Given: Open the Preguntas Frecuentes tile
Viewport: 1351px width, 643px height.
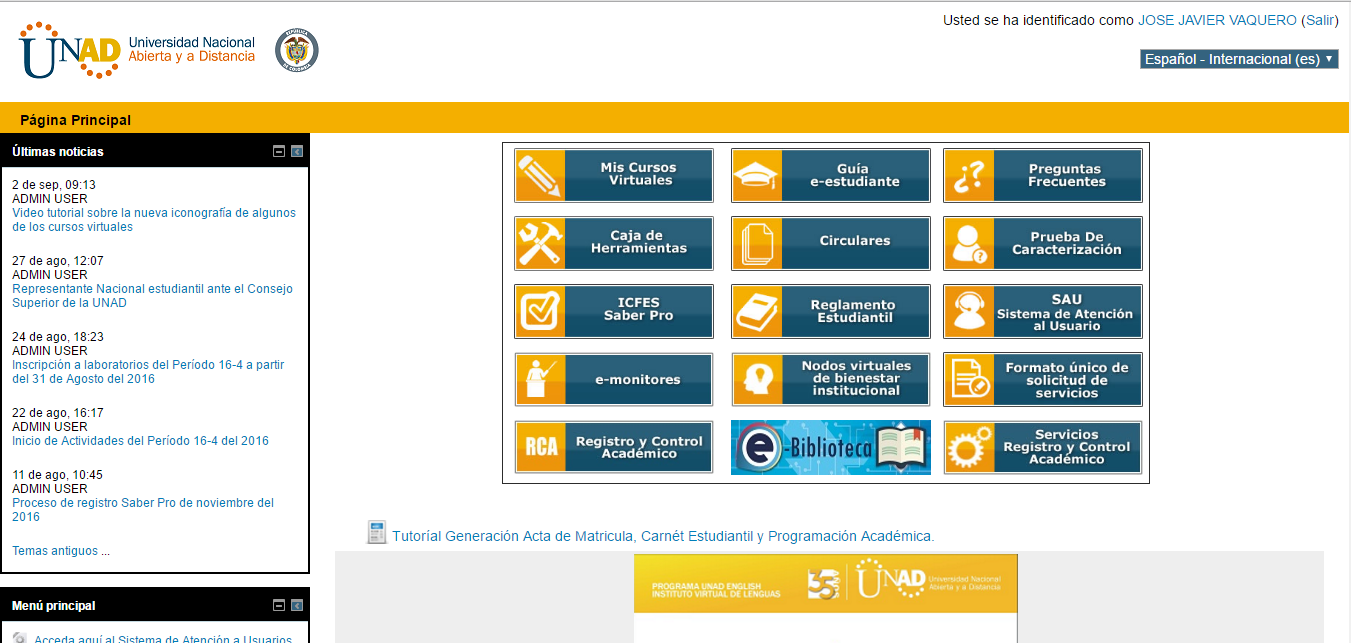Looking at the screenshot, I should click(1043, 175).
